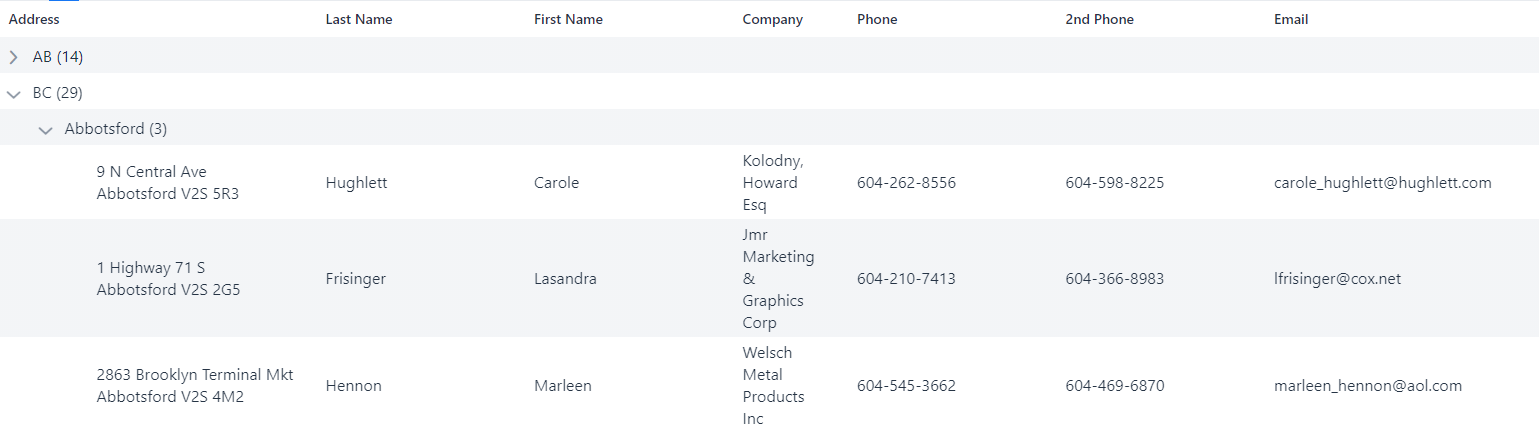Viewport: 1539px width, 426px height.
Task: Sort by Email column header
Action: pos(1291,19)
